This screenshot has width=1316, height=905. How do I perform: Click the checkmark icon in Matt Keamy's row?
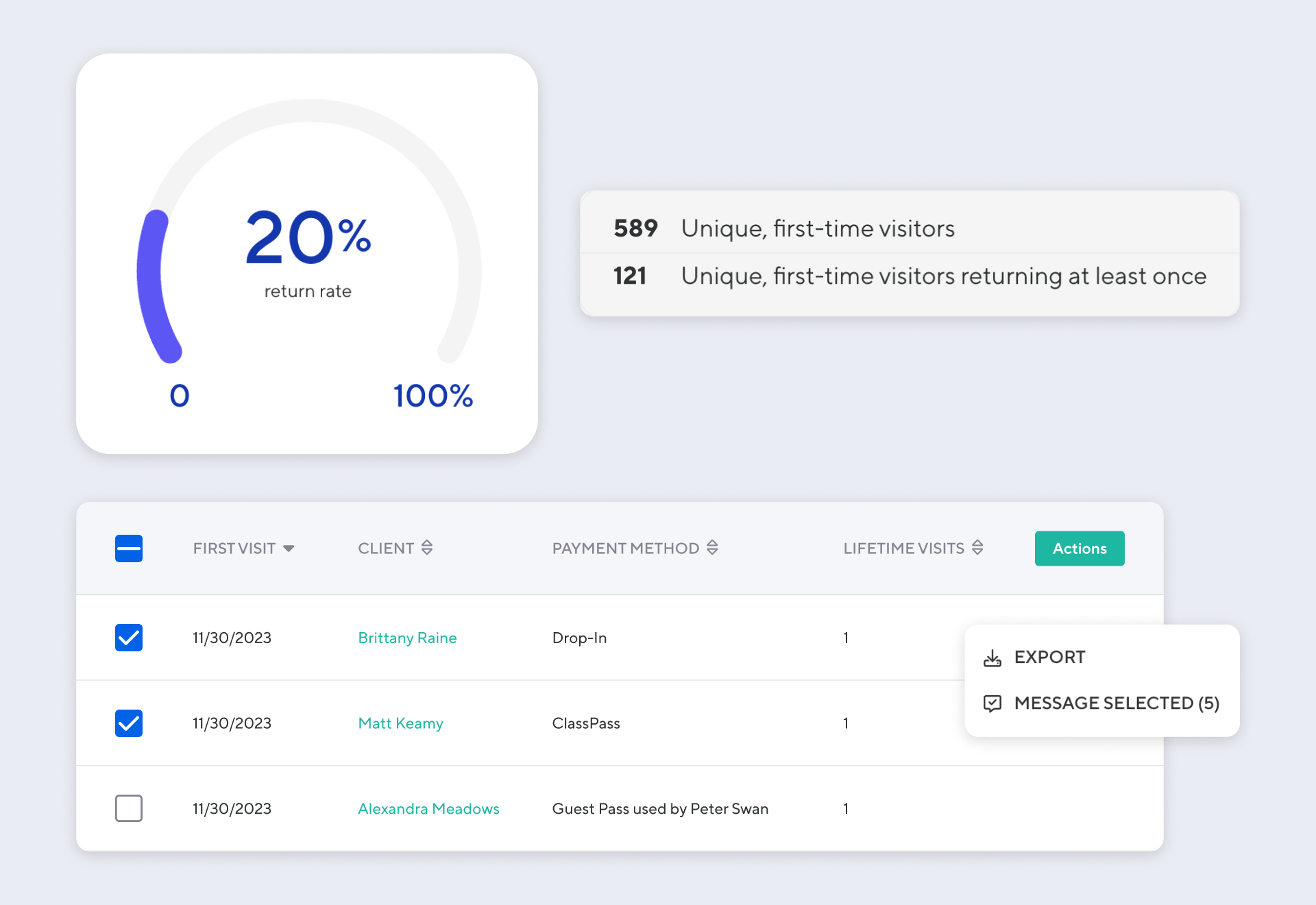(x=128, y=723)
